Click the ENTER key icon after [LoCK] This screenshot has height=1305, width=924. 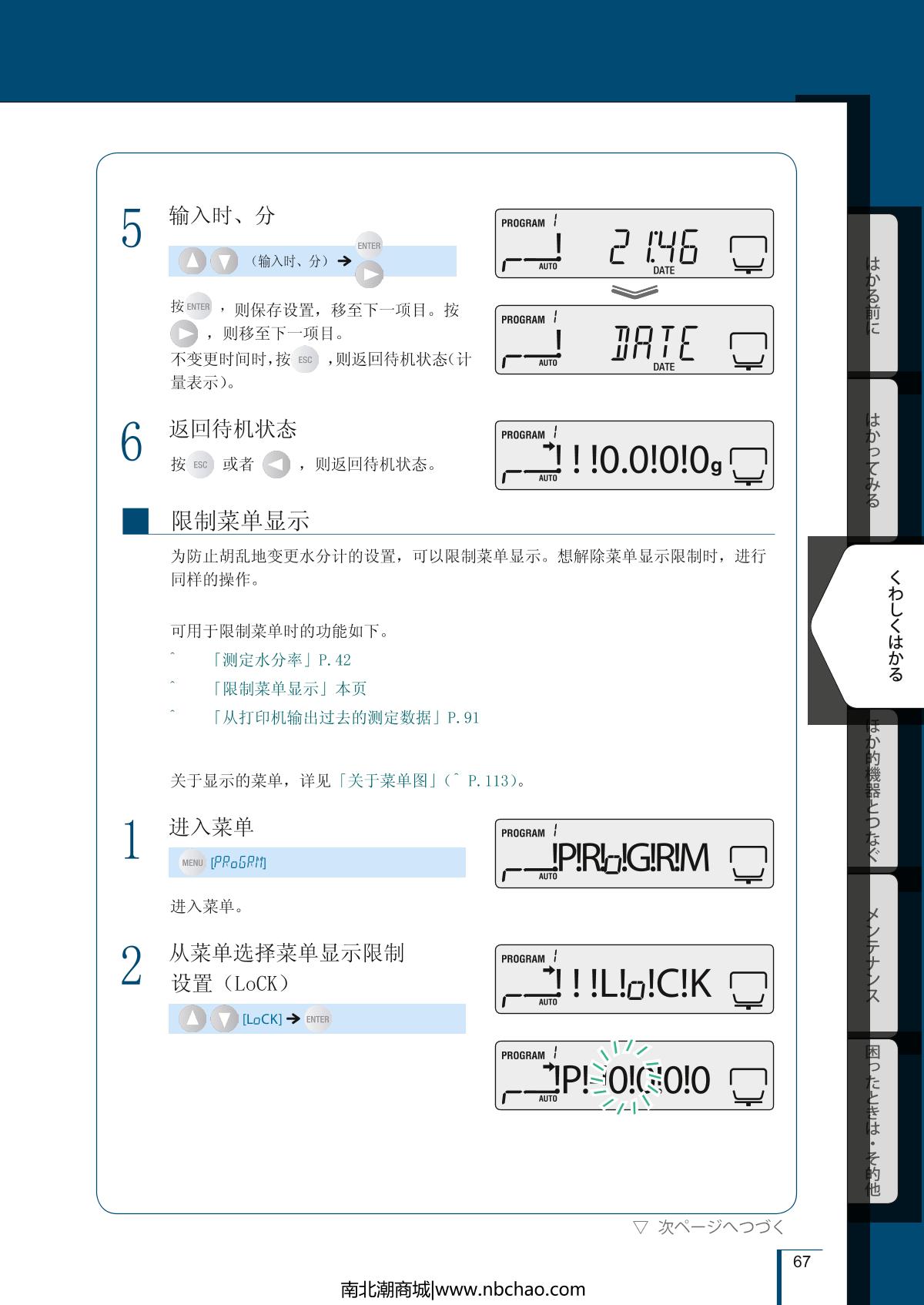pyautogui.click(x=317, y=1019)
